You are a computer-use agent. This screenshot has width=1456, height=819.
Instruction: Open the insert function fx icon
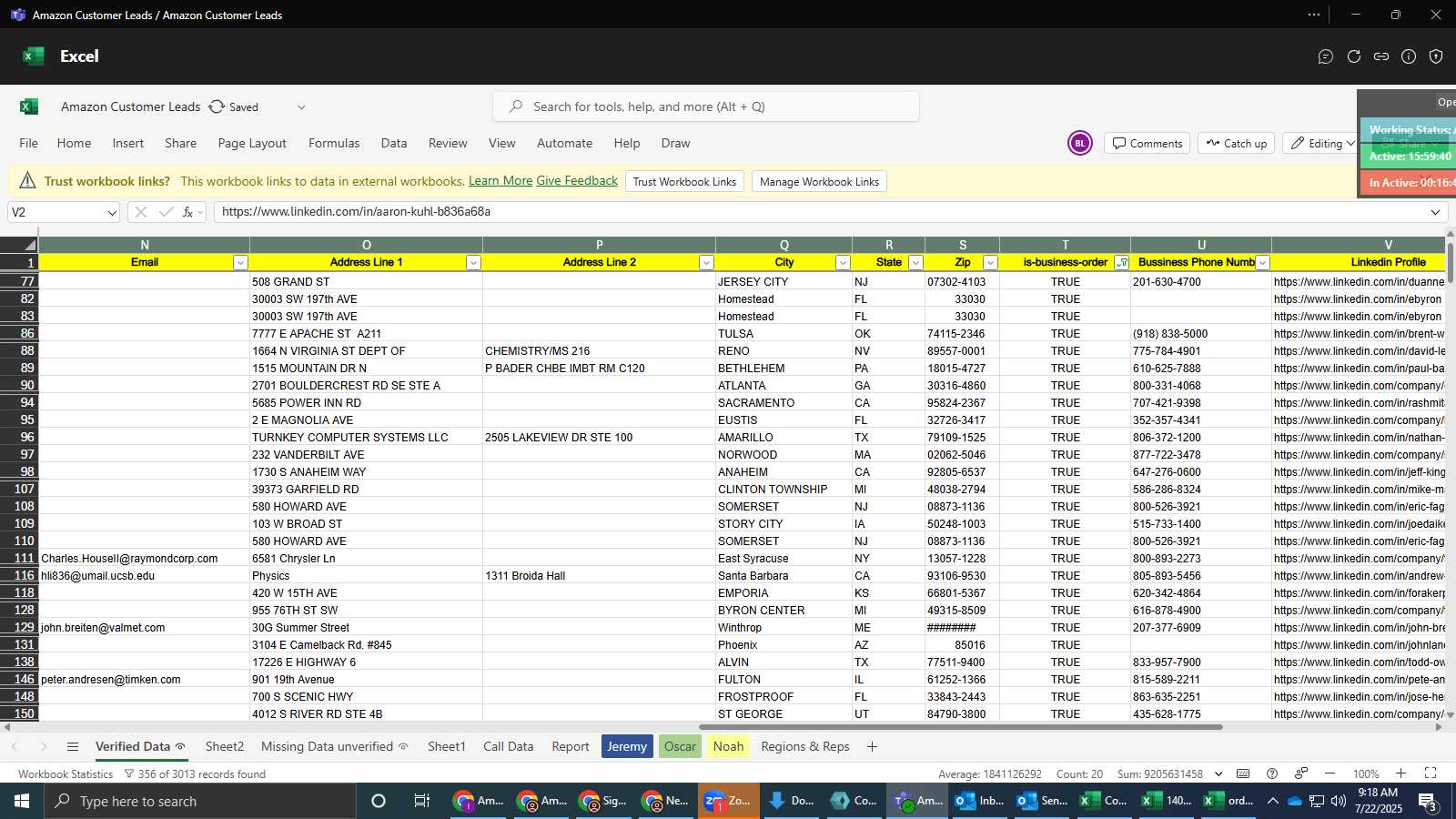pos(188,212)
